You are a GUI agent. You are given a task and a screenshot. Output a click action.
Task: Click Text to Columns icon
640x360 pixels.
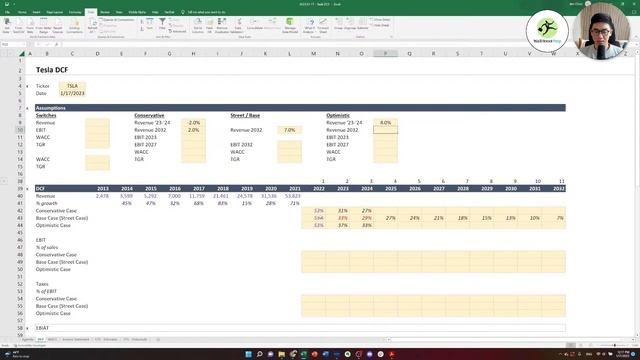click(198, 25)
